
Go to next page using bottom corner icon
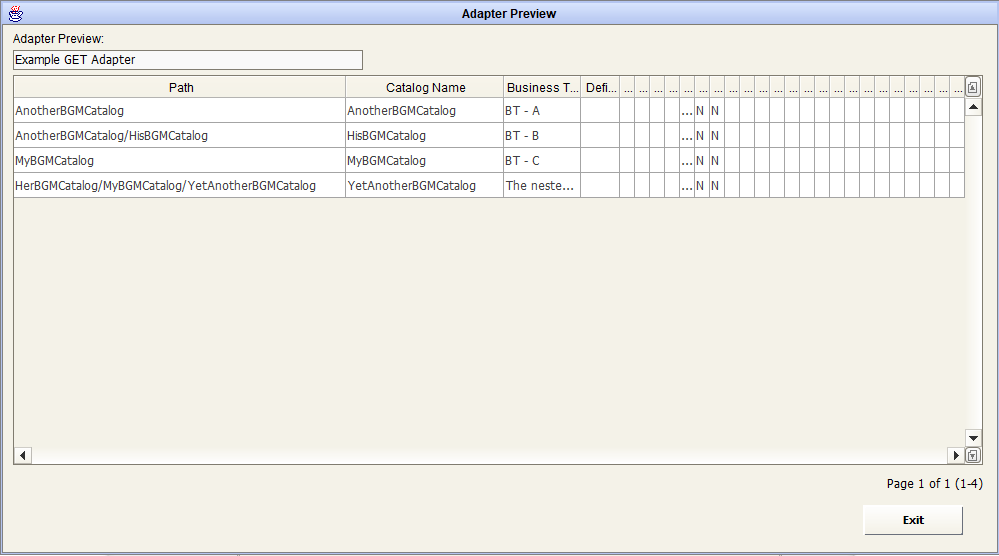[x=972, y=455]
